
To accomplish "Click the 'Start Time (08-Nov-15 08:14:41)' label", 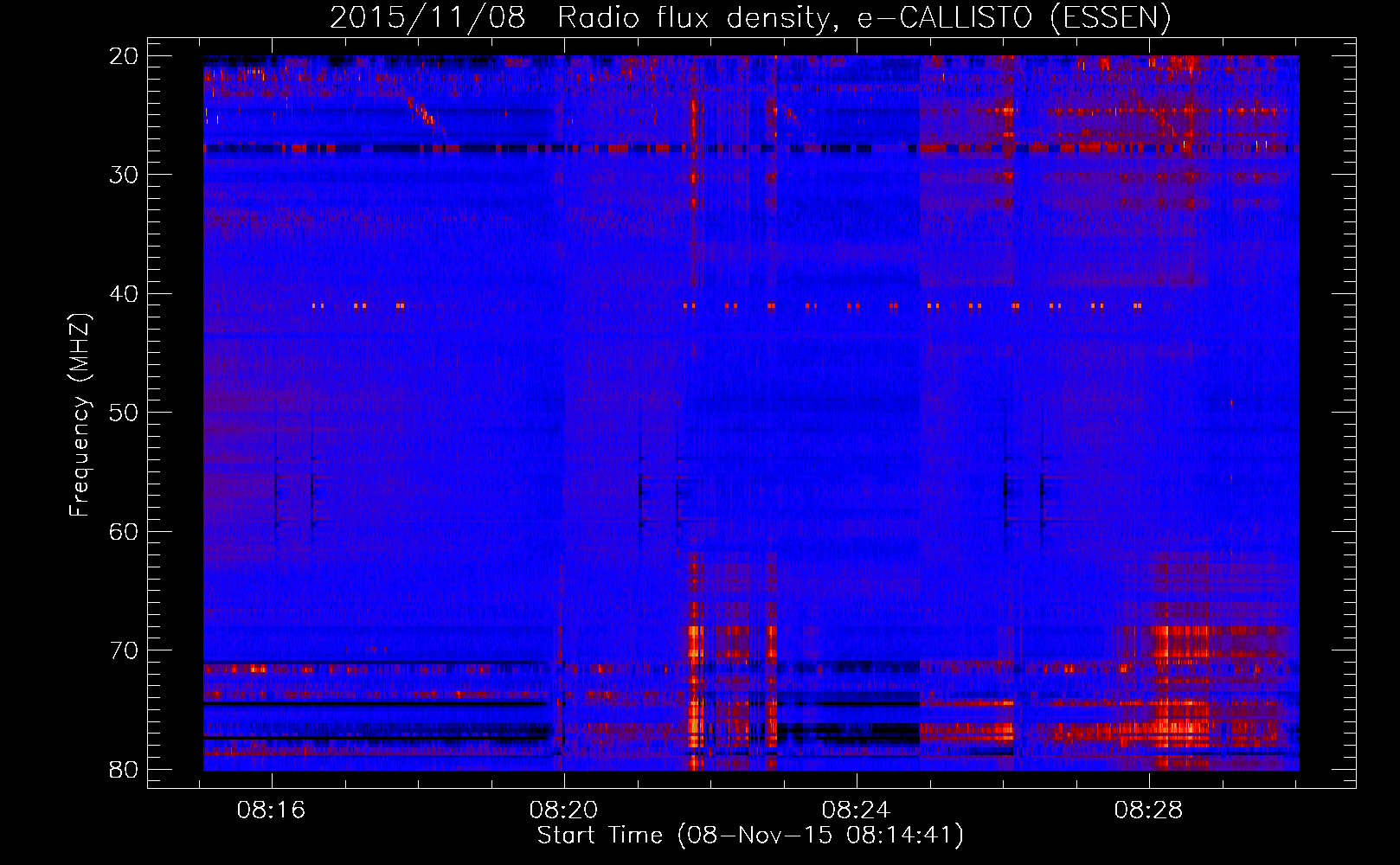I will pyautogui.click(x=750, y=836).
